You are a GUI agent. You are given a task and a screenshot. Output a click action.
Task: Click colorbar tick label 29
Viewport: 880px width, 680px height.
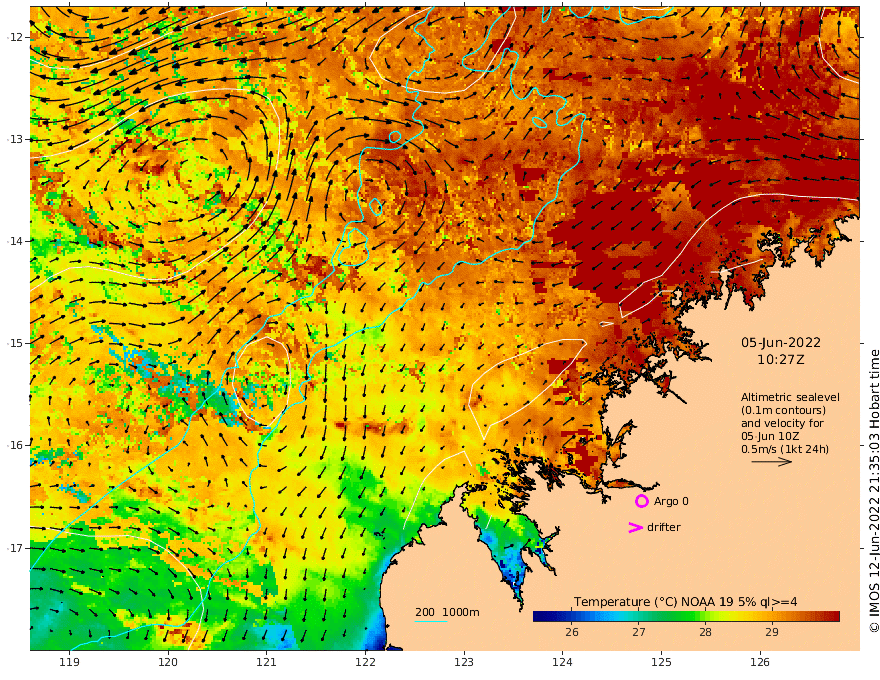[772, 632]
